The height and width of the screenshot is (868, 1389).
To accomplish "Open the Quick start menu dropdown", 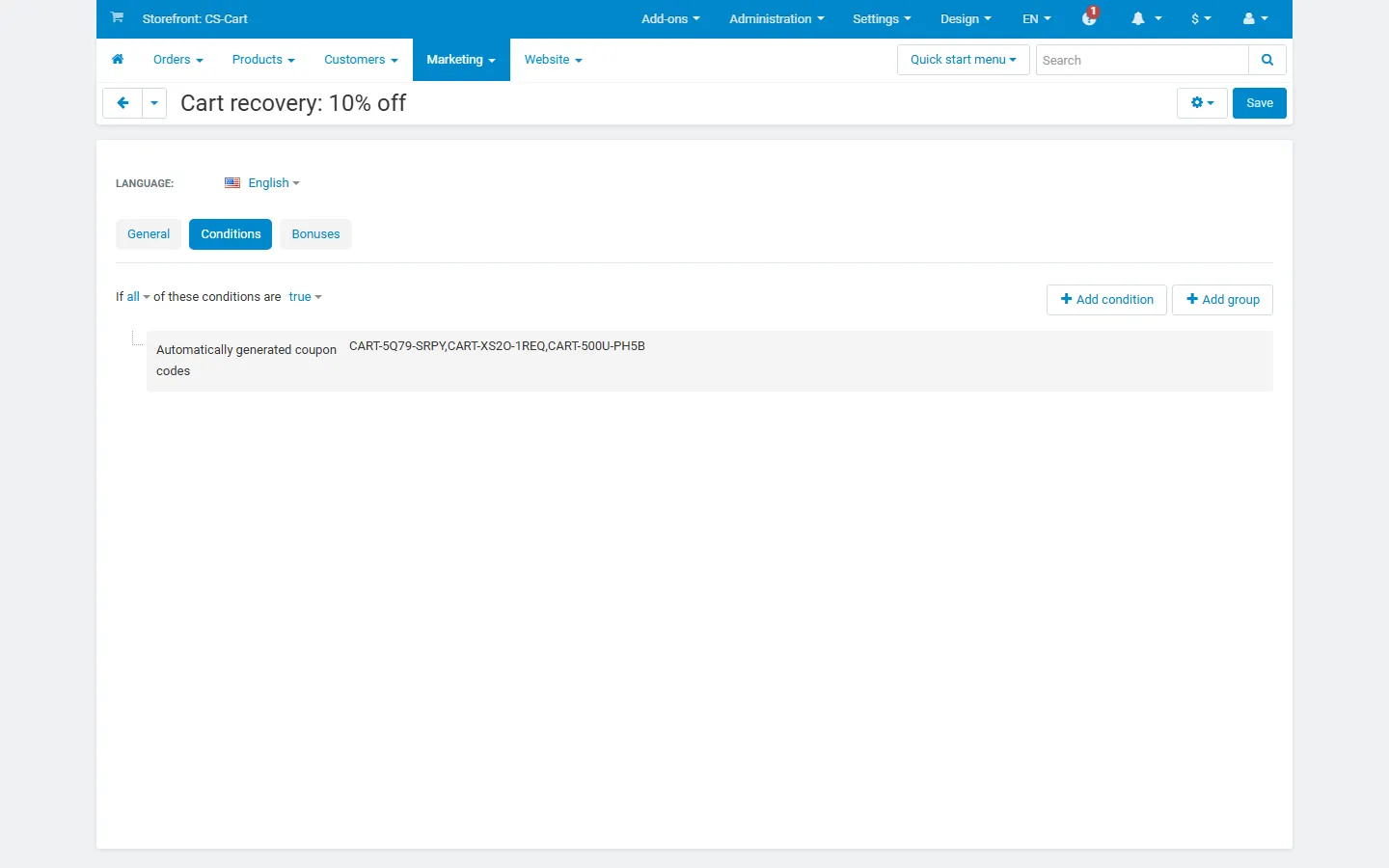I will tap(963, 60).
